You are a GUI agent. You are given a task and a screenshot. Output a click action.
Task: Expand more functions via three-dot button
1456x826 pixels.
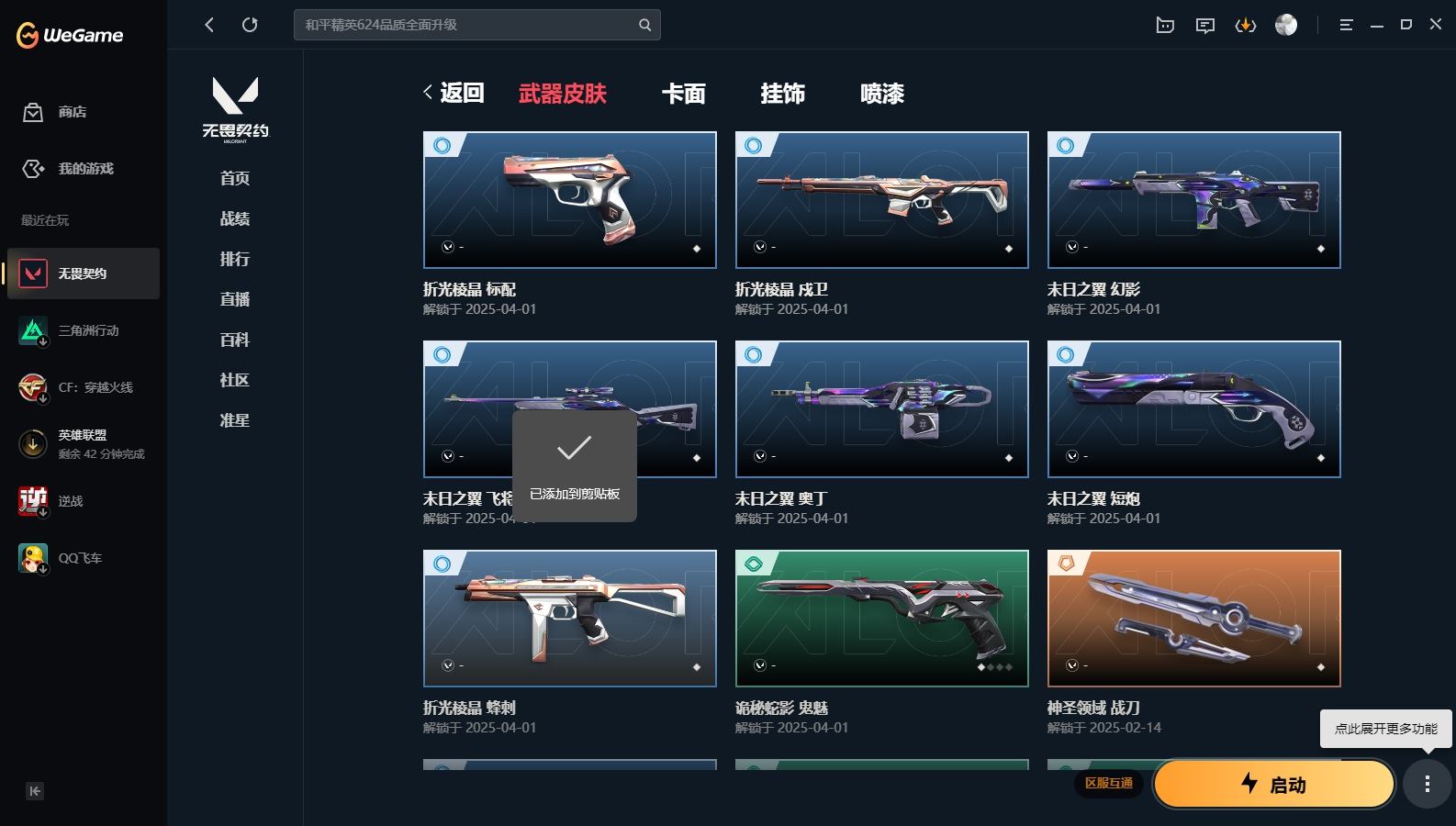pos(1427,784)
